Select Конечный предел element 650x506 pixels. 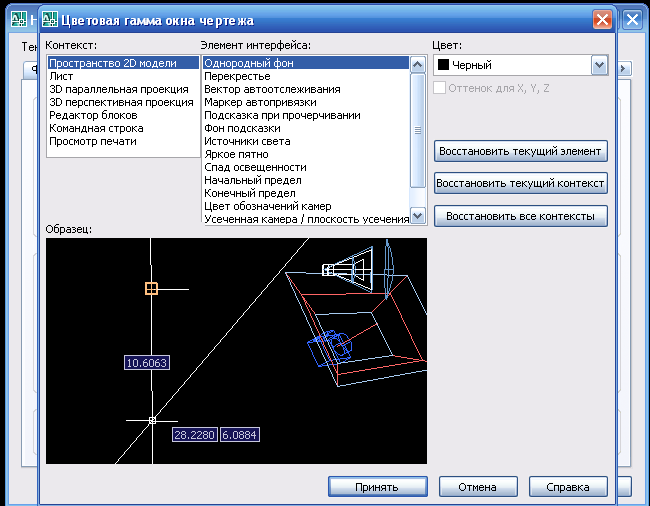coord(306,193)
